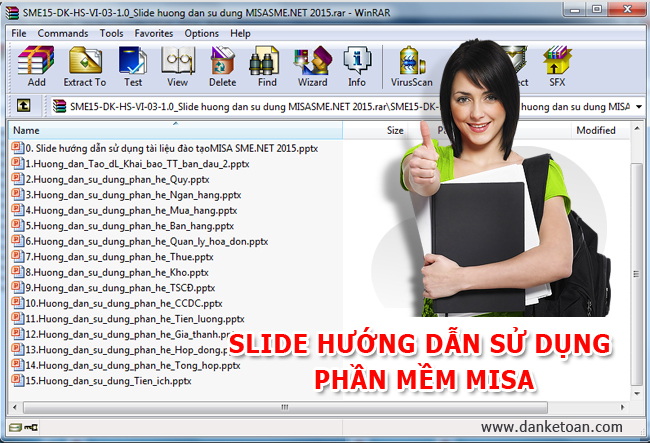Select 1.Huong_dan_Tao_dL_Khai_bao_TT_ban_dau_2.pptx
650x443 pixels.
(x=131, y=164)
